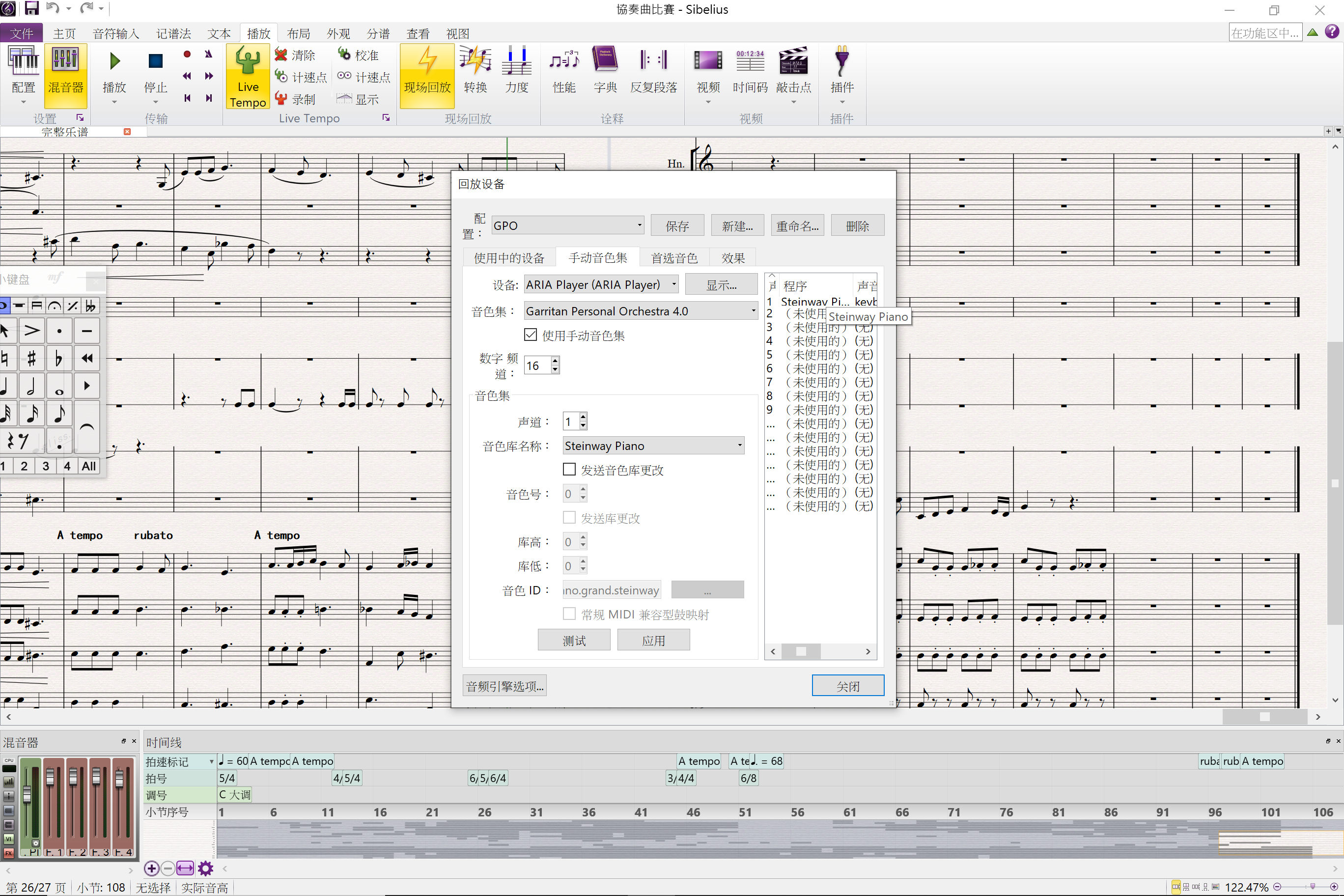Open the 记谱法 ribbon tab
Viewport: 1344px width, 896px height.
pyautogui.click(x=174, y=34)
